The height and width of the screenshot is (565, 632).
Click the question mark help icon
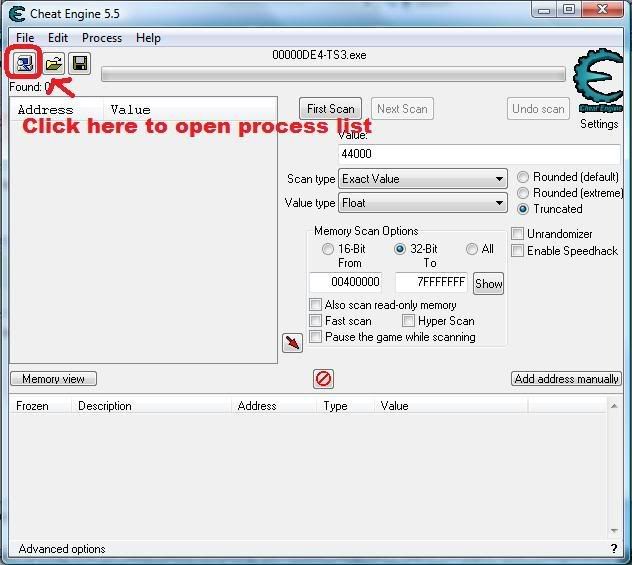click(614, 548)
